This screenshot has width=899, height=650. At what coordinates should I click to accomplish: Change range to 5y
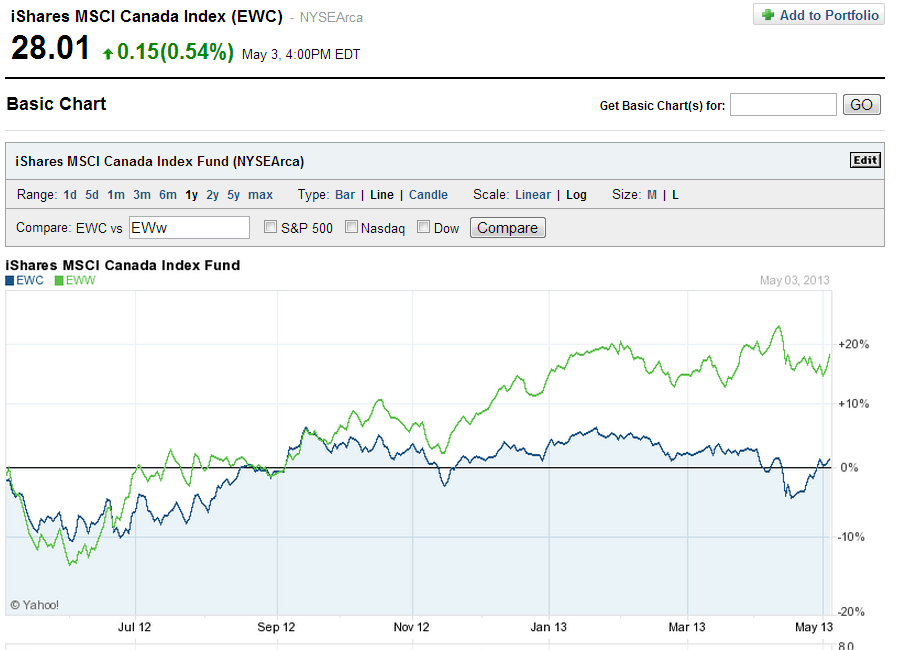(233, 195)
